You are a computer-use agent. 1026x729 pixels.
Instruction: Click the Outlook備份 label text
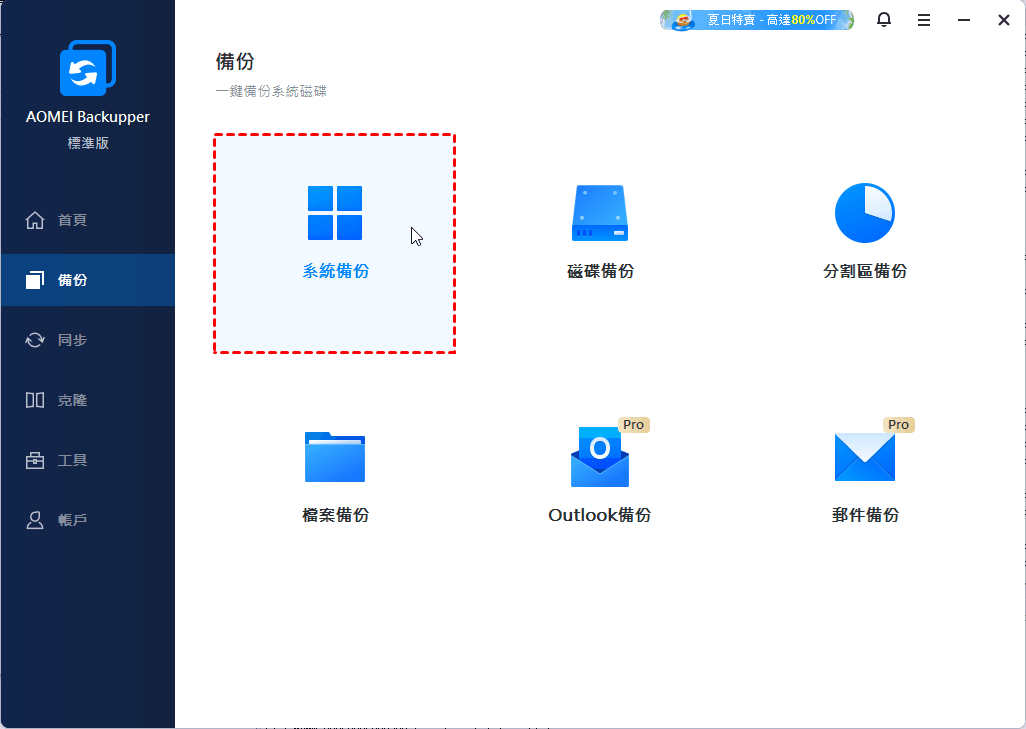[x=599, y=515]
